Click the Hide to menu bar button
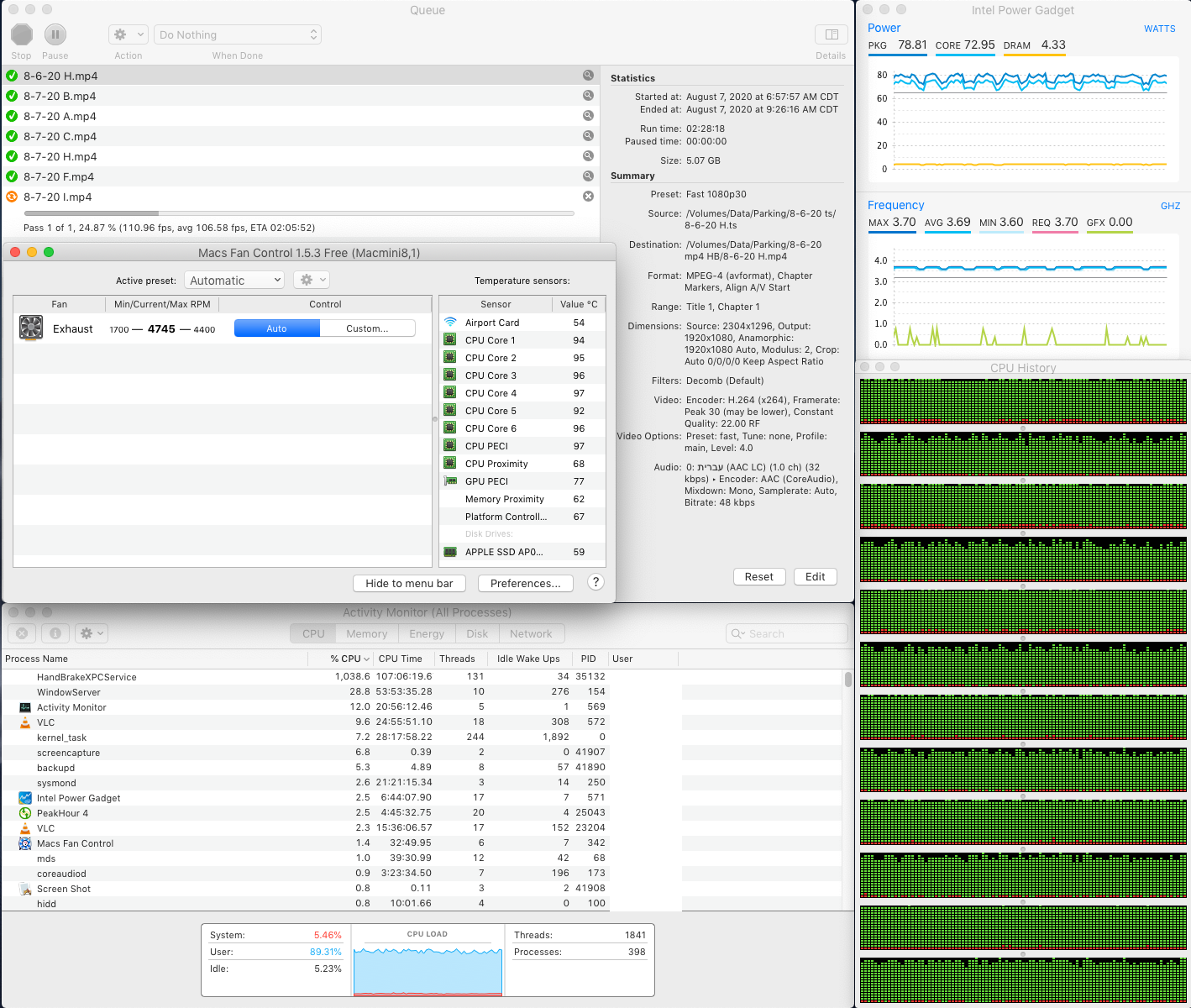The image size is (1191, 1008). click(409, 583)
